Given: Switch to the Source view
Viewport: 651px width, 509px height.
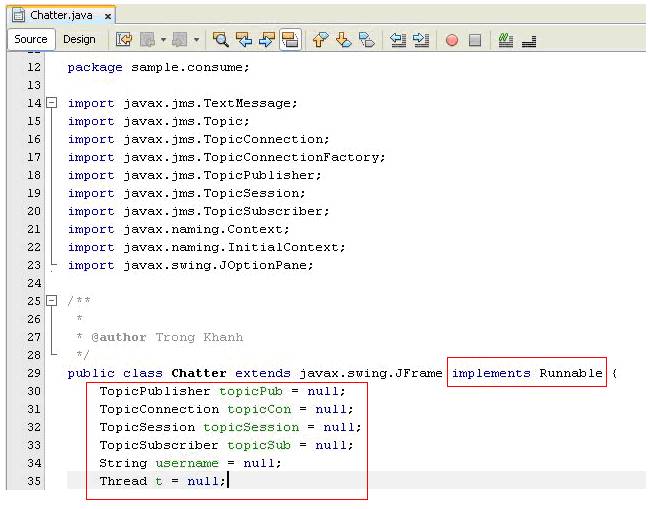Looking at the screenshot, I should (31, 39).
